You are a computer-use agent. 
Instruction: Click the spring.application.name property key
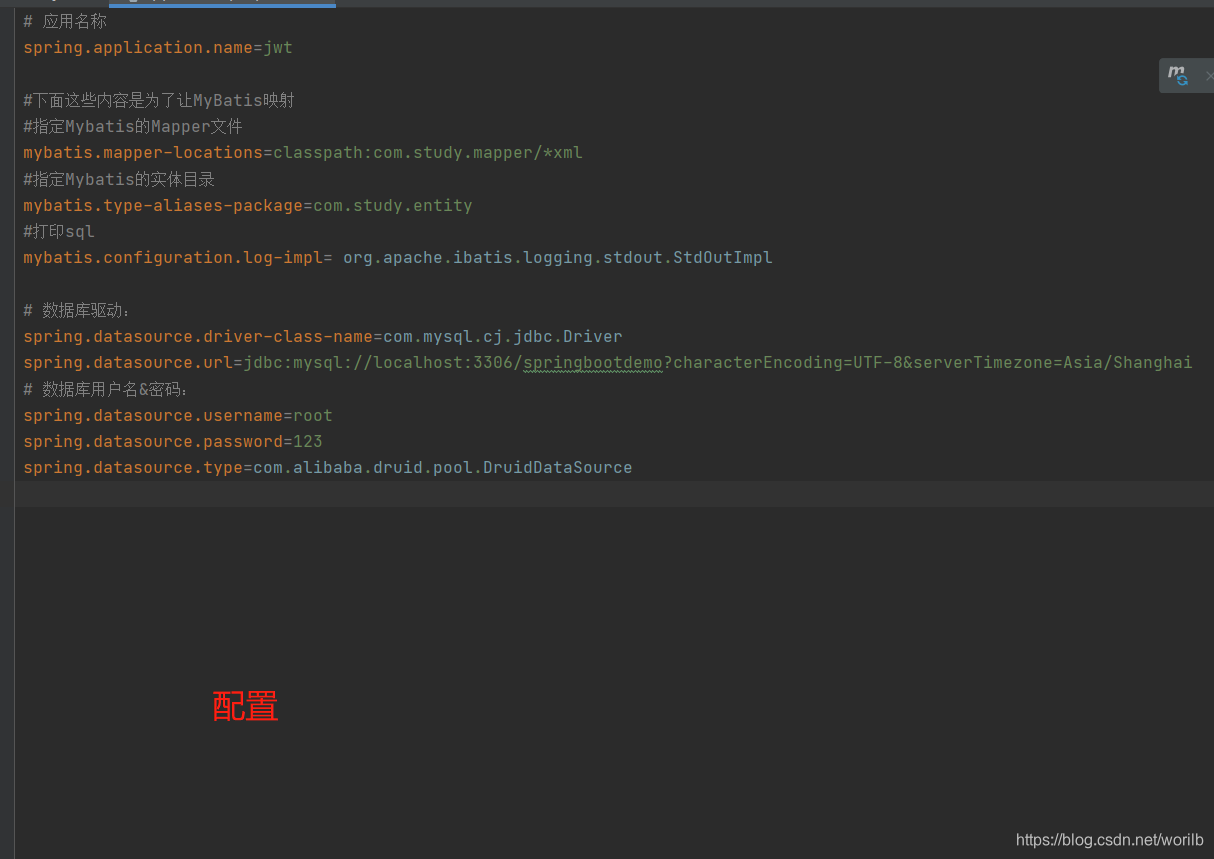[138, 47]
